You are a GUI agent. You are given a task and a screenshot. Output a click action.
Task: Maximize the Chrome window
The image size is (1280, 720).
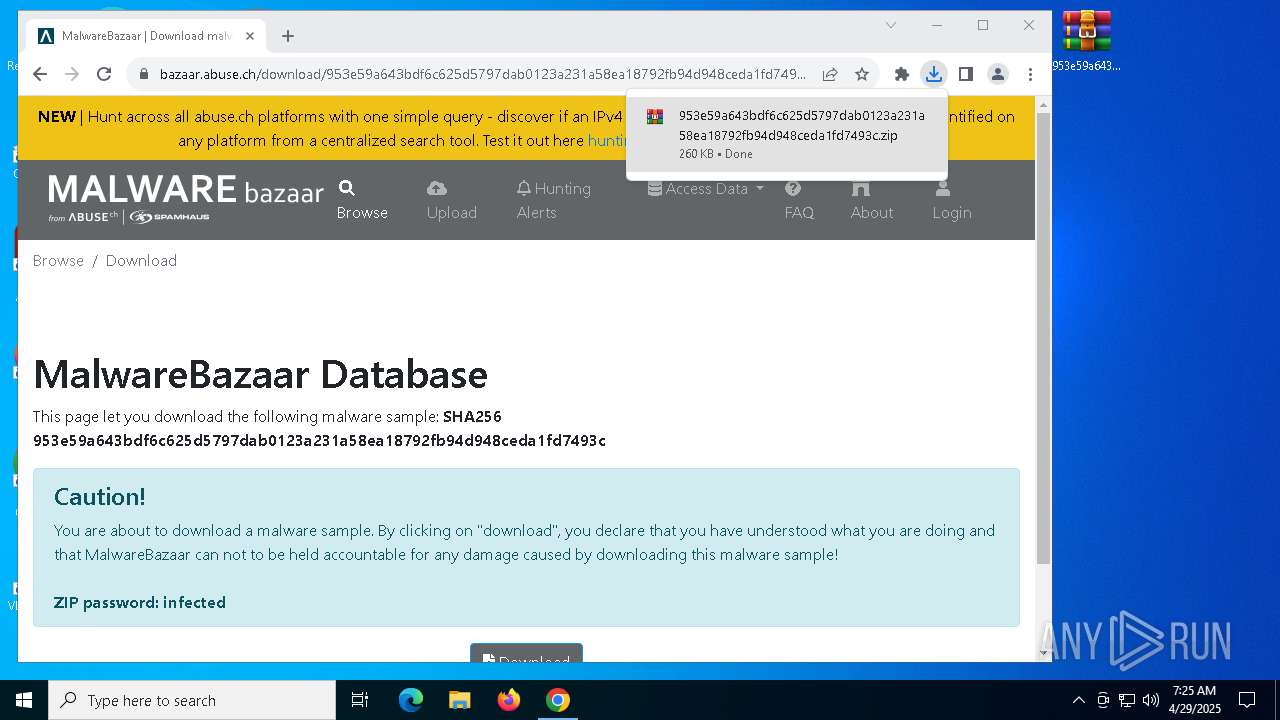[983, 25]
